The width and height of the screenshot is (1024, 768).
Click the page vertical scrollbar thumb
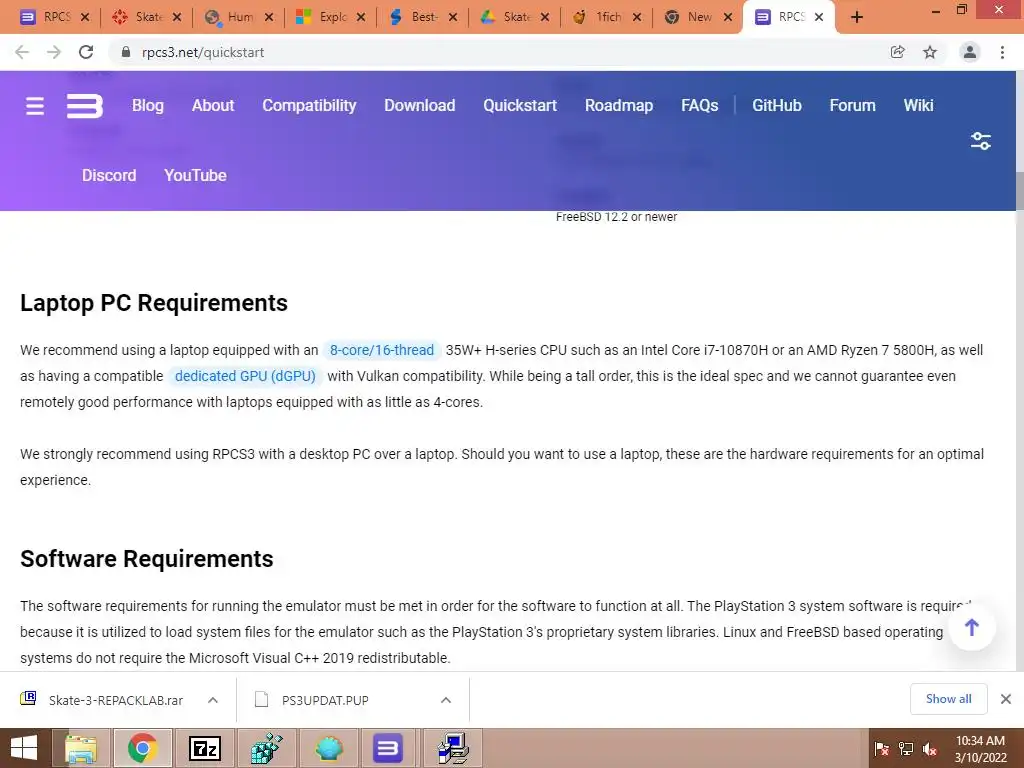1019,191
